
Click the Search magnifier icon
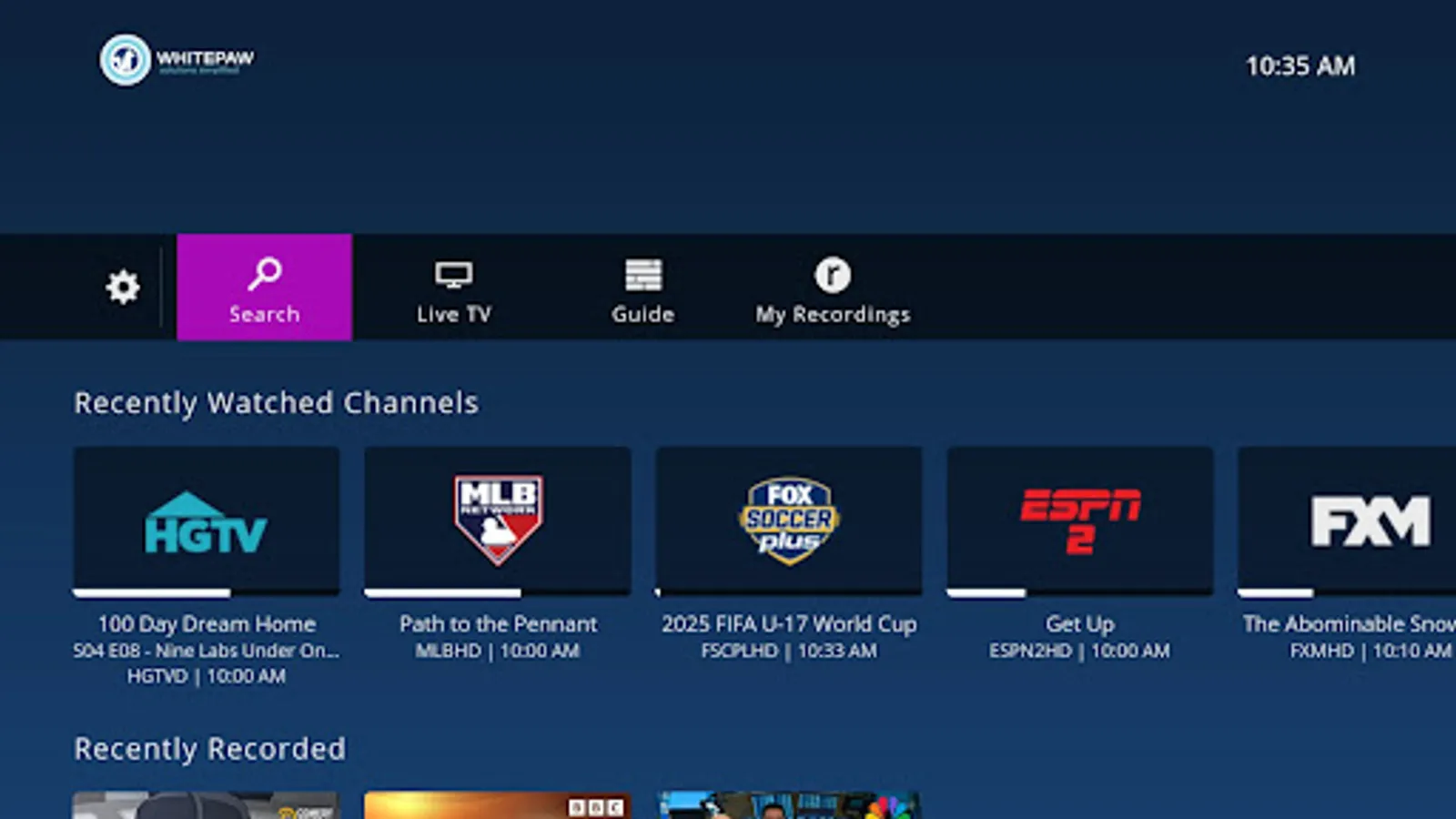point(265,273)
